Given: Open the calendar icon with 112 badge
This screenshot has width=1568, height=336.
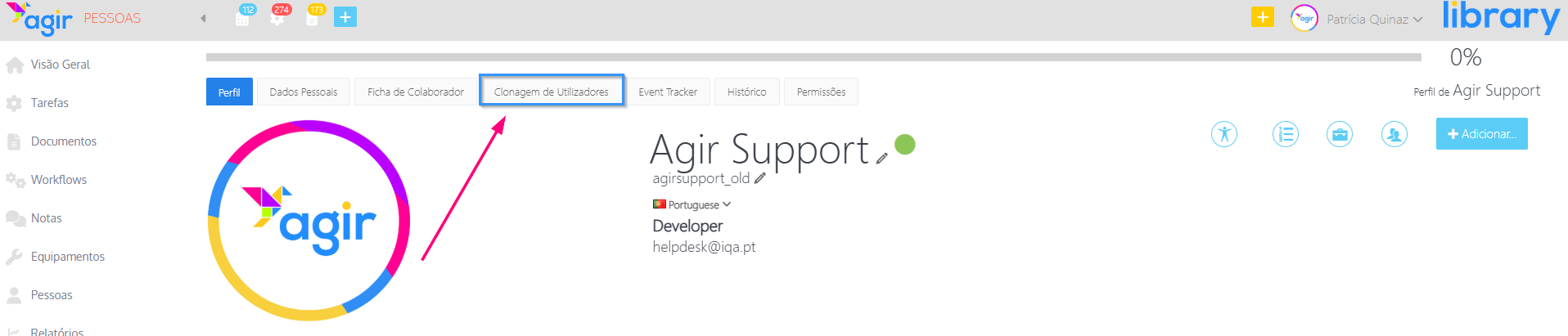Looking at the screenshot, I should pos(242,18).
